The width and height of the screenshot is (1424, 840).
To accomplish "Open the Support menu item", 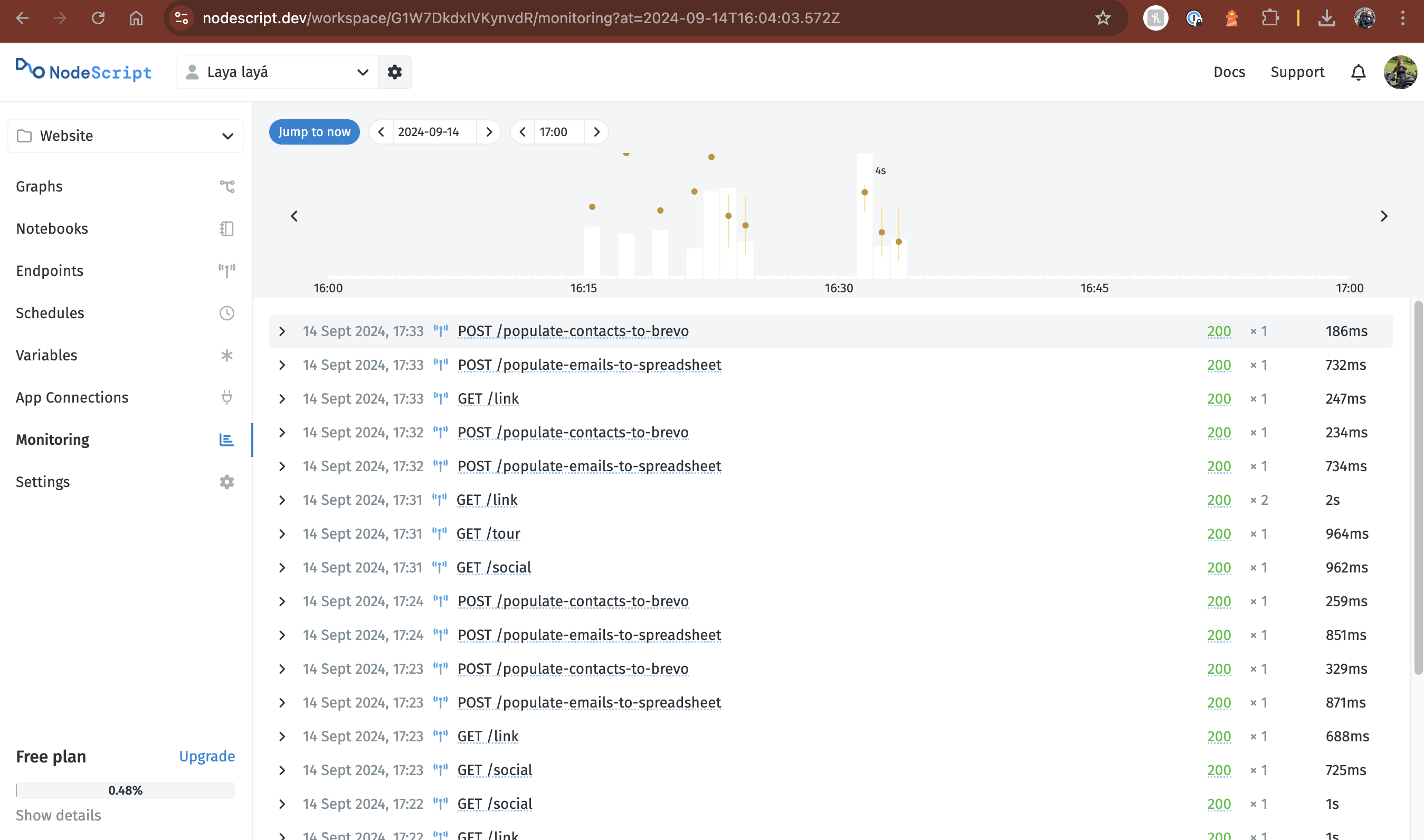I will pos(1297,72).
